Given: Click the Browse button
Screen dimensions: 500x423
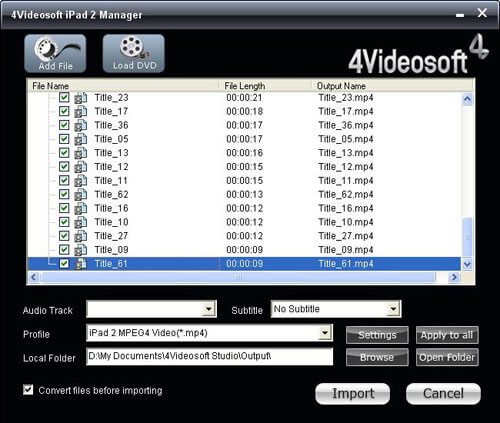Looking at the screenshot, I should point(377,357).
